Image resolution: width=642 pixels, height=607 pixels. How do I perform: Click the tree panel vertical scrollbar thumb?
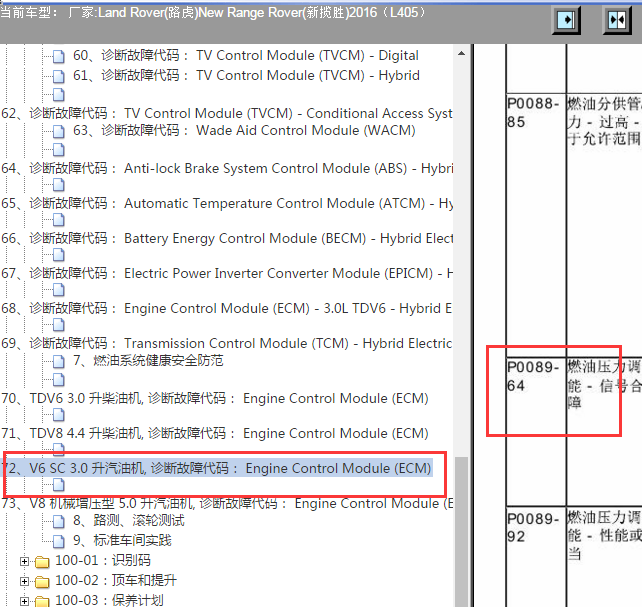coord(461,531)
